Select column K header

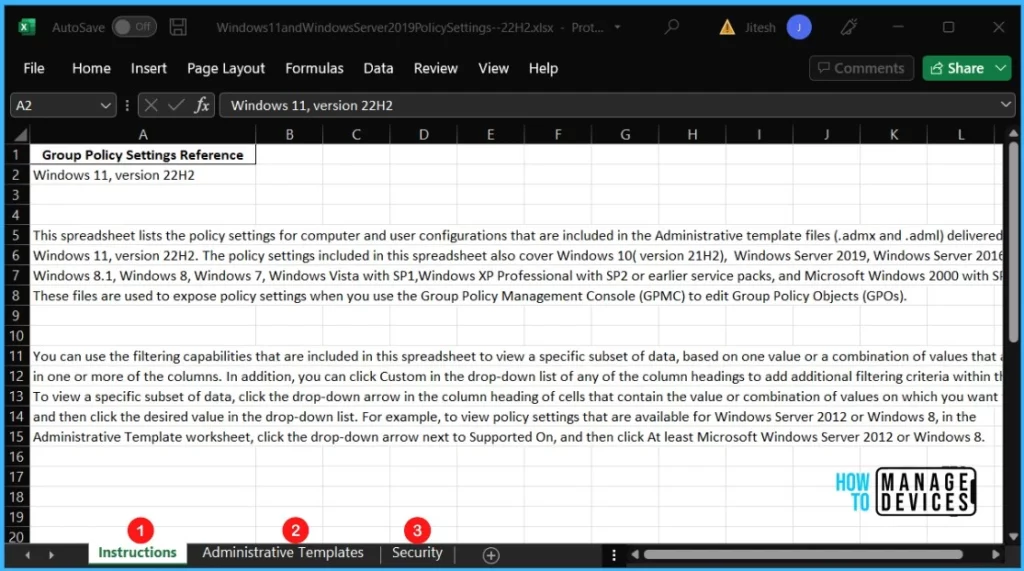tap(893, 135)
